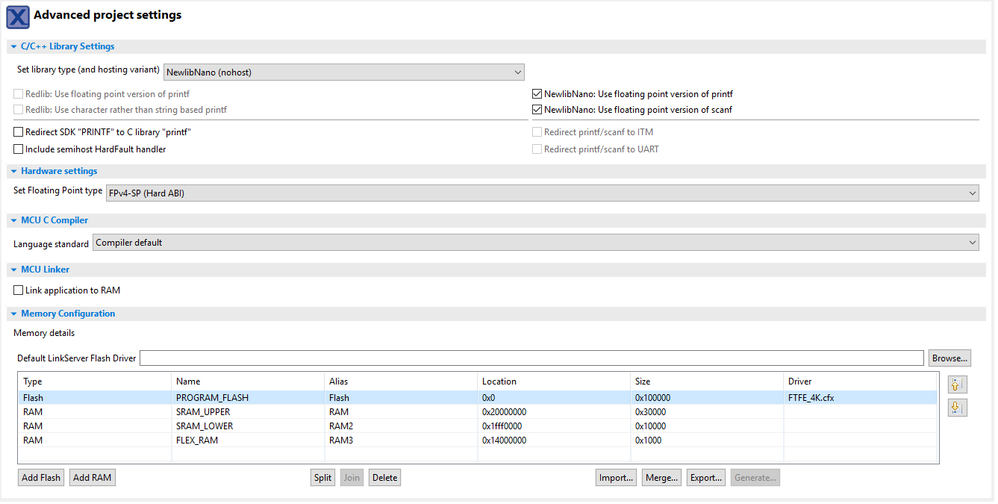Open the Language standard dropdown
Image resolution: width=998 pixels, height=504 pixels.
[x=535, y=243]
